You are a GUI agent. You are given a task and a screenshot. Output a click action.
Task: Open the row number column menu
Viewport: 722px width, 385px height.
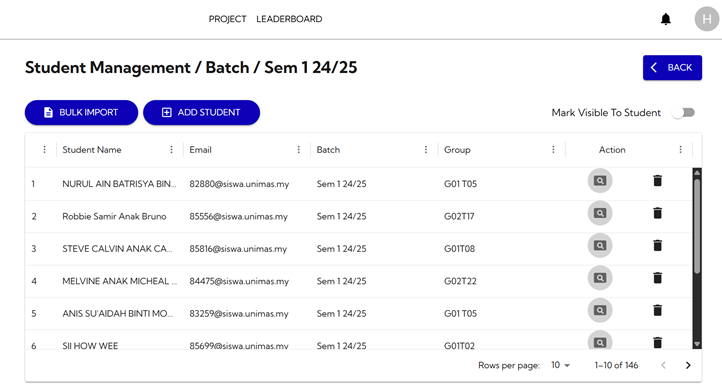point(44,150)
